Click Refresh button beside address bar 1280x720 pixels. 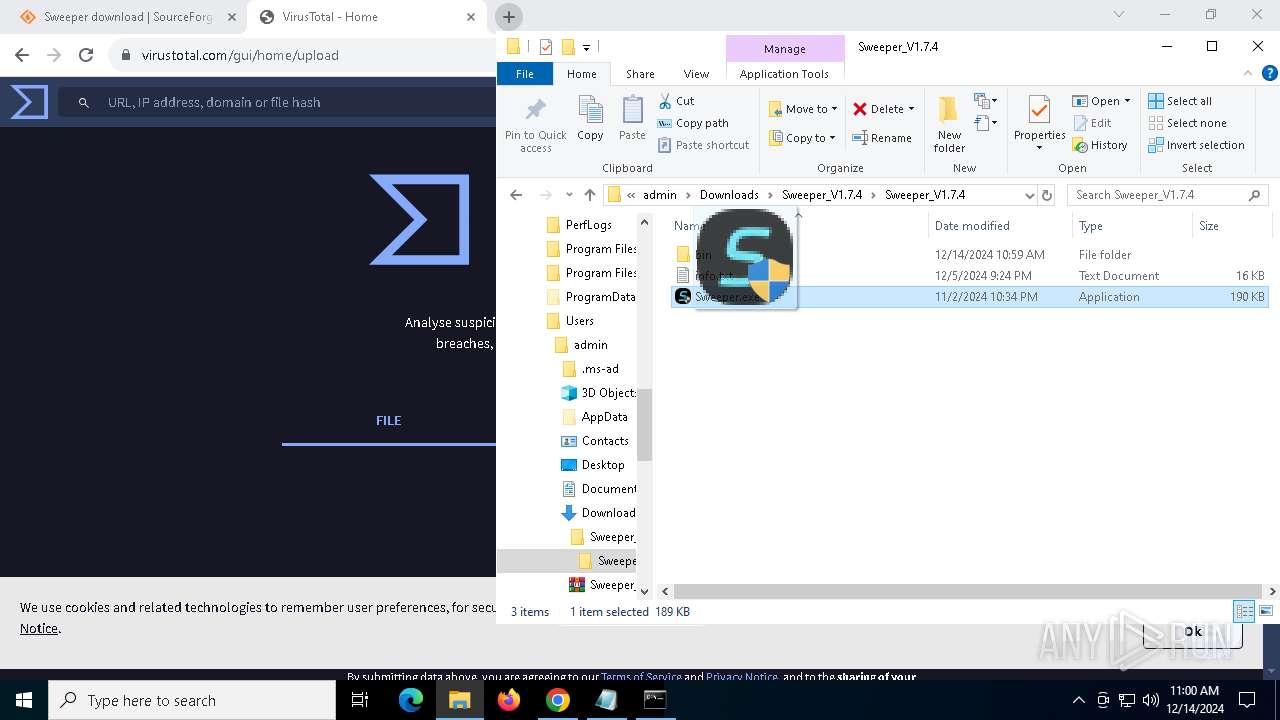(x=1047, y=195)
